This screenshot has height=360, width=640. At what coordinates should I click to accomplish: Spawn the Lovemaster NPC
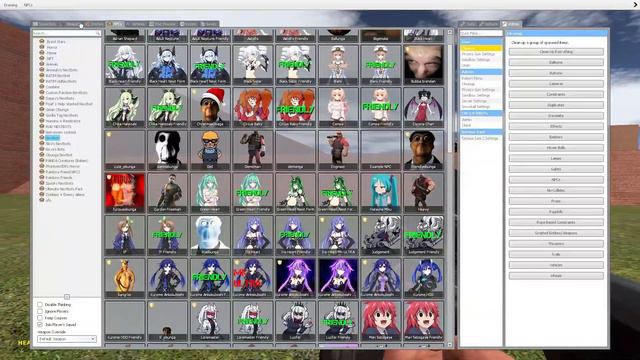click(x=210, y=321)
